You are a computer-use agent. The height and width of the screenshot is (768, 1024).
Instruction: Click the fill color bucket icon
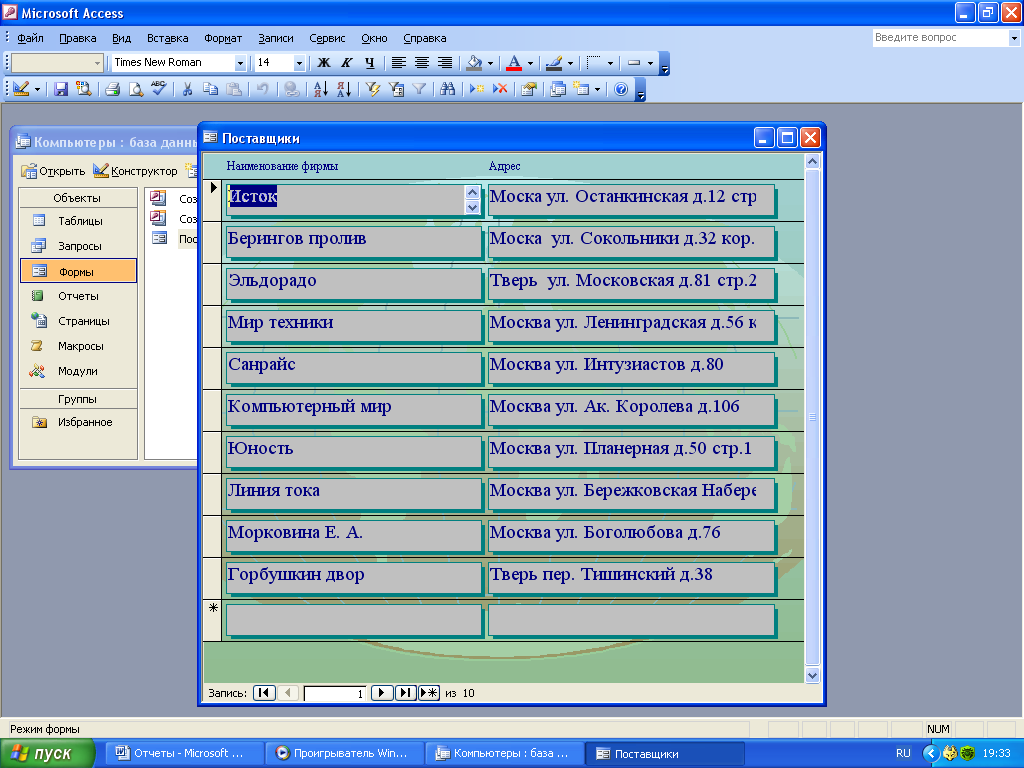(474, 63)
